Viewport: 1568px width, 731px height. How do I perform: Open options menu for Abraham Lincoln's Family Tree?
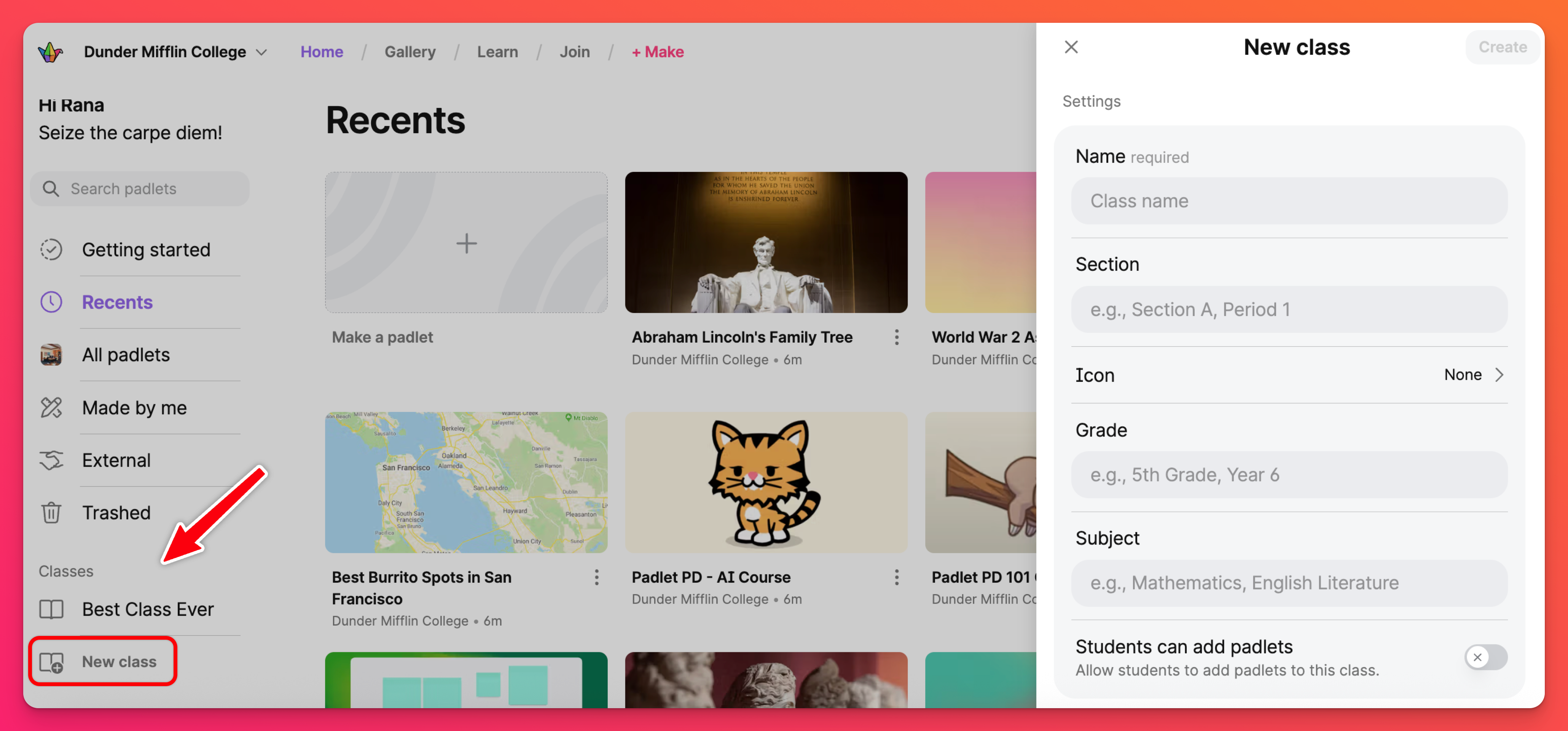click(x=896, y=337)
